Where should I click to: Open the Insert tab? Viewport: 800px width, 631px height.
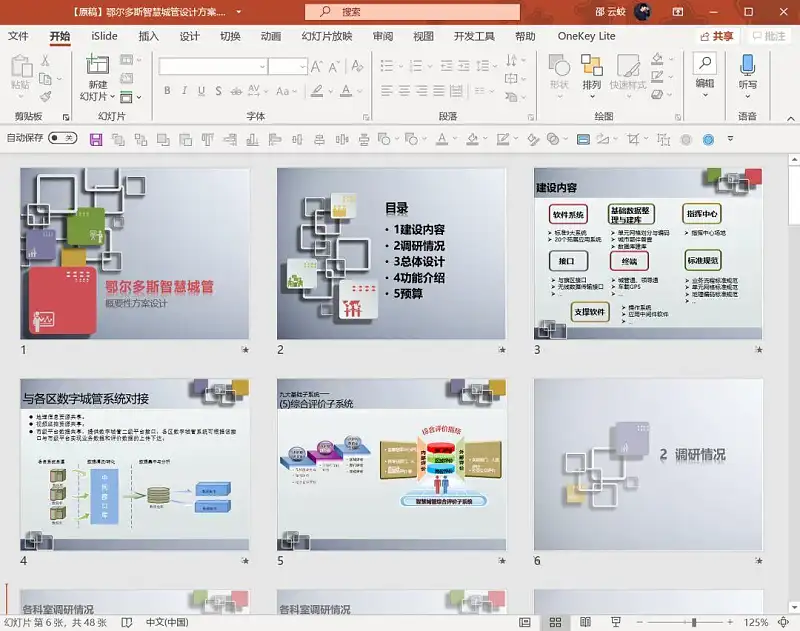coord(148,36)
